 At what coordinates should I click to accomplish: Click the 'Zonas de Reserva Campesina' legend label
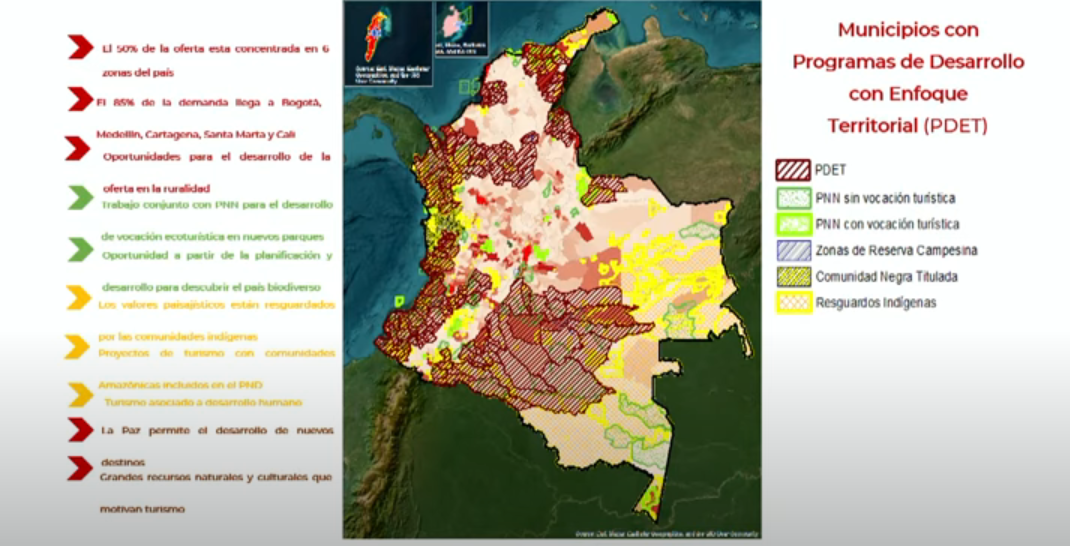coord(896,250)
